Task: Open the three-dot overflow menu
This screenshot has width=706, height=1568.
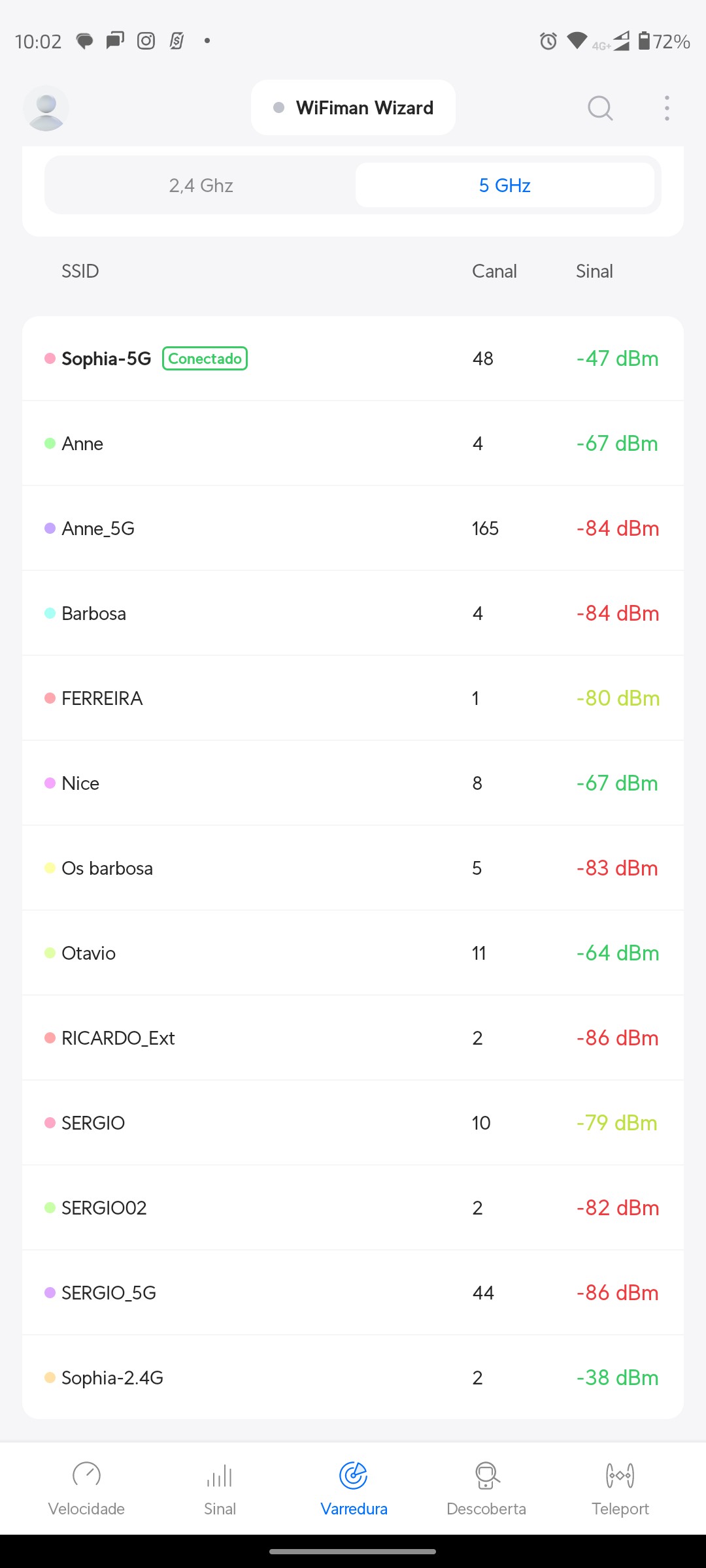Action: pos(667,108)
